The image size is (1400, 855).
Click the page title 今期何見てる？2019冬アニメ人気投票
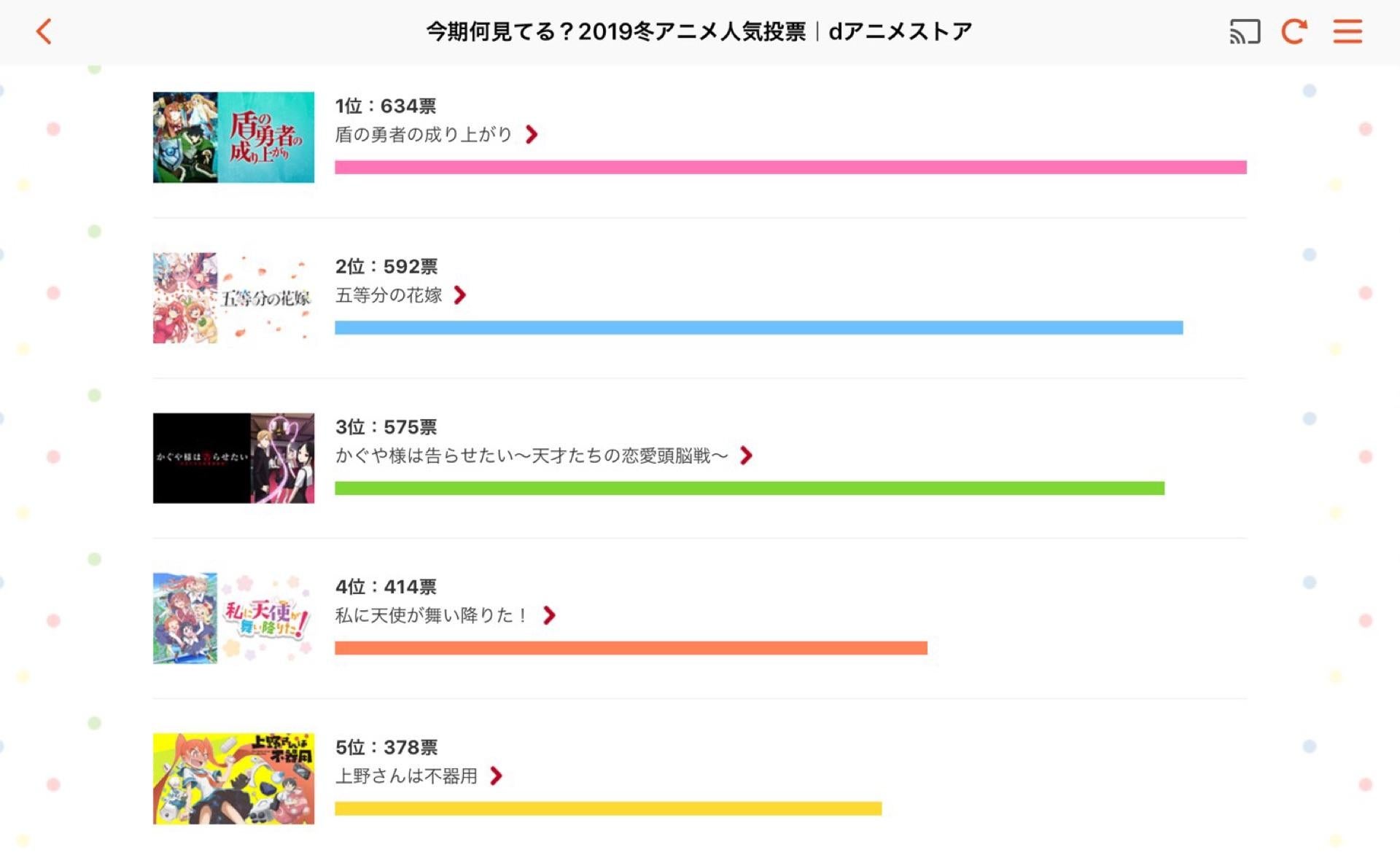[x=616, y=31]
